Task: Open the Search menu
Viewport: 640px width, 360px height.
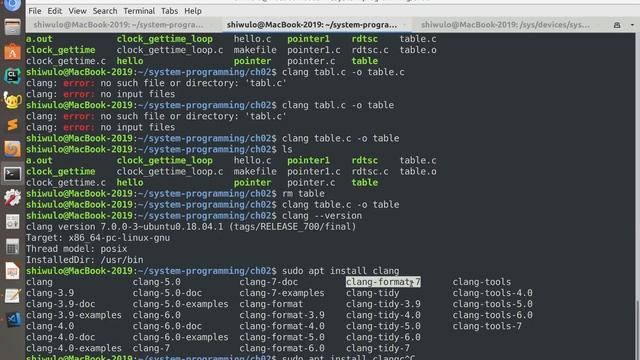Action: coord(104,11)
